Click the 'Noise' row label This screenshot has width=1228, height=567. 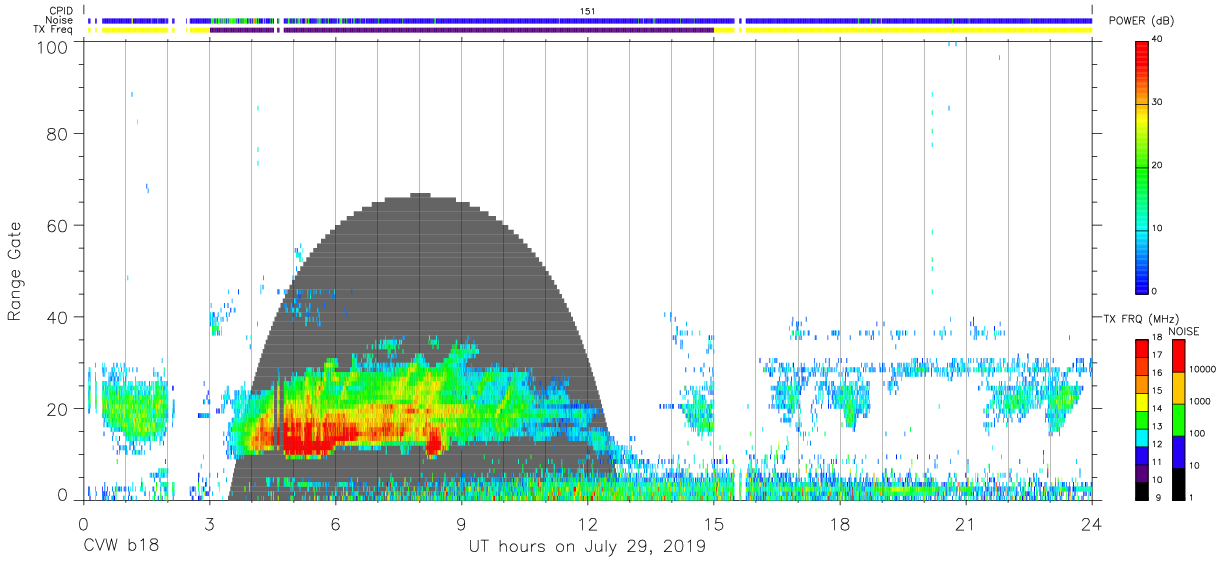60,20
